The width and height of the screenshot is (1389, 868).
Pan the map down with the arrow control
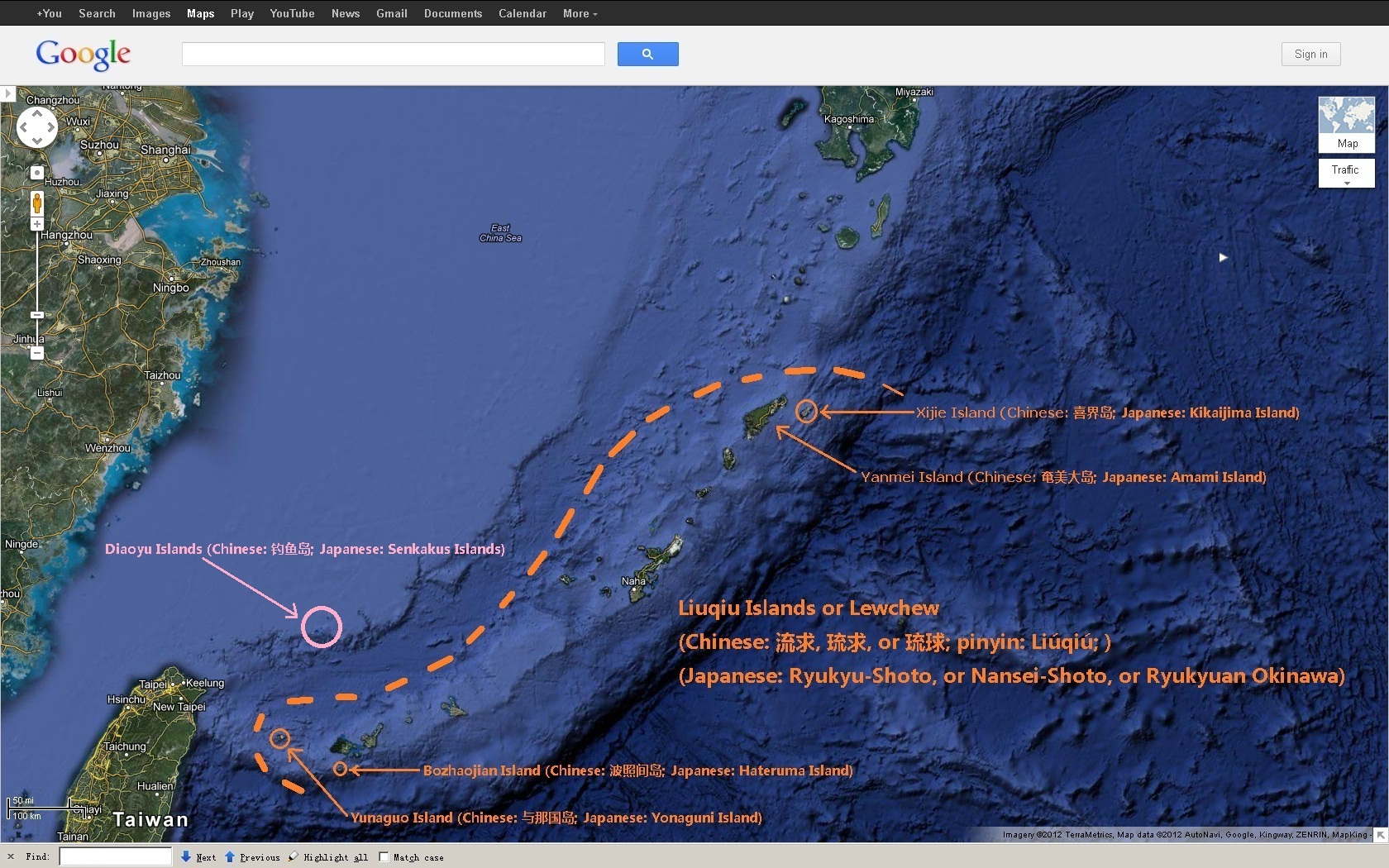pyautogui.click(x=37, y=141)
